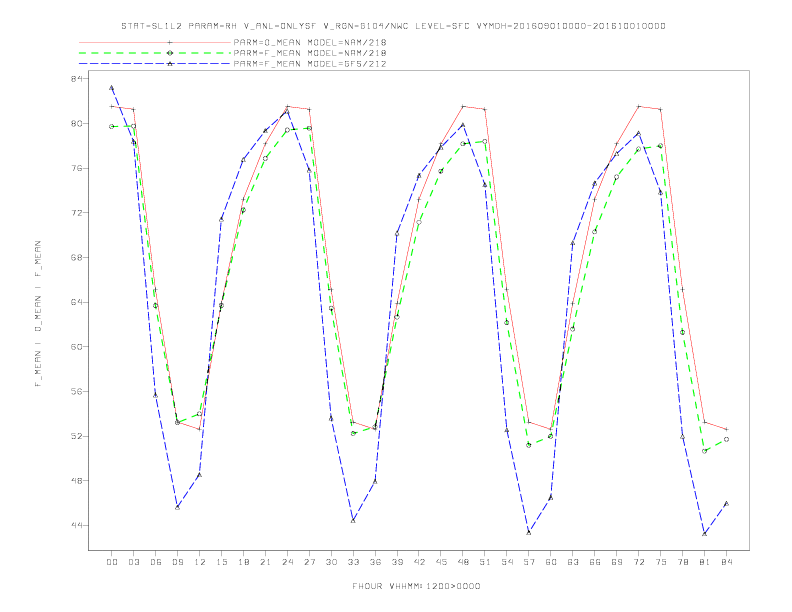Click the red solid line sample in legend
Image resolution: width=792 pixels, height=612 pixels.
pos(155,42)
